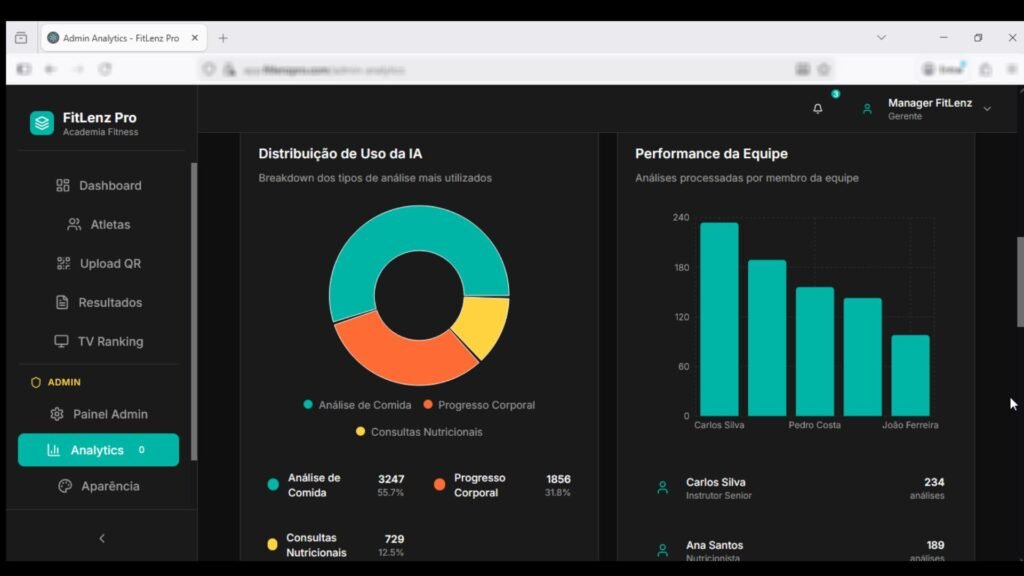Open the browser tab list dropdown
The image size is (1024, 576).
881,38
